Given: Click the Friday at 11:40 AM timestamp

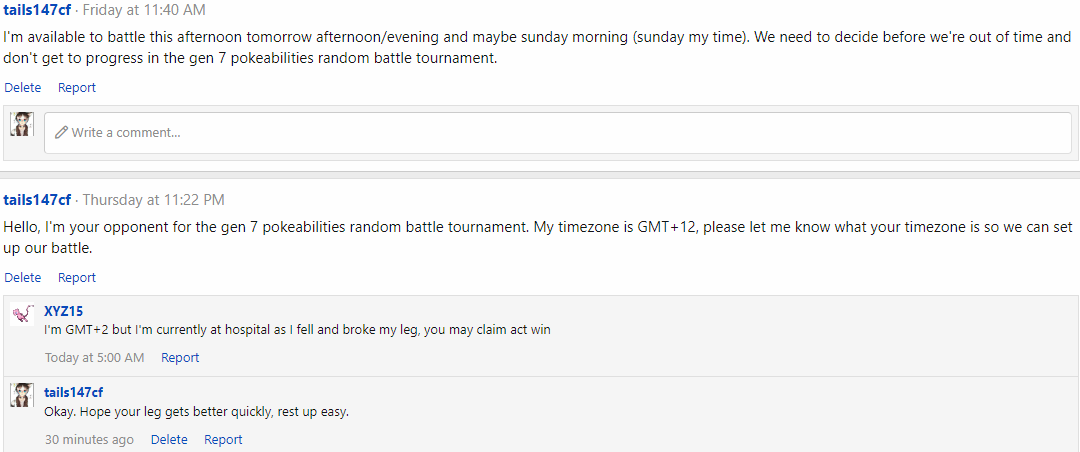Looking at the screenshot, I should point(144,10).
